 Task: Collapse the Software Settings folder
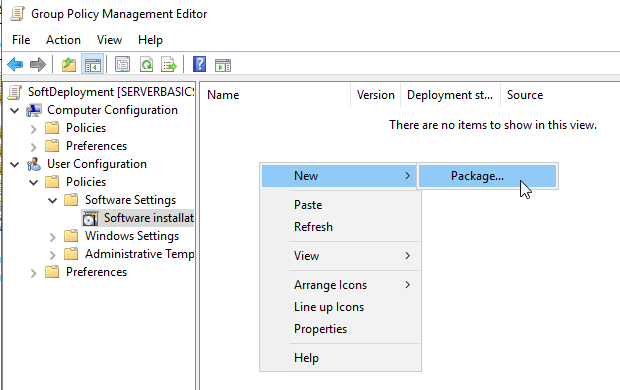[x=53, y=200]
